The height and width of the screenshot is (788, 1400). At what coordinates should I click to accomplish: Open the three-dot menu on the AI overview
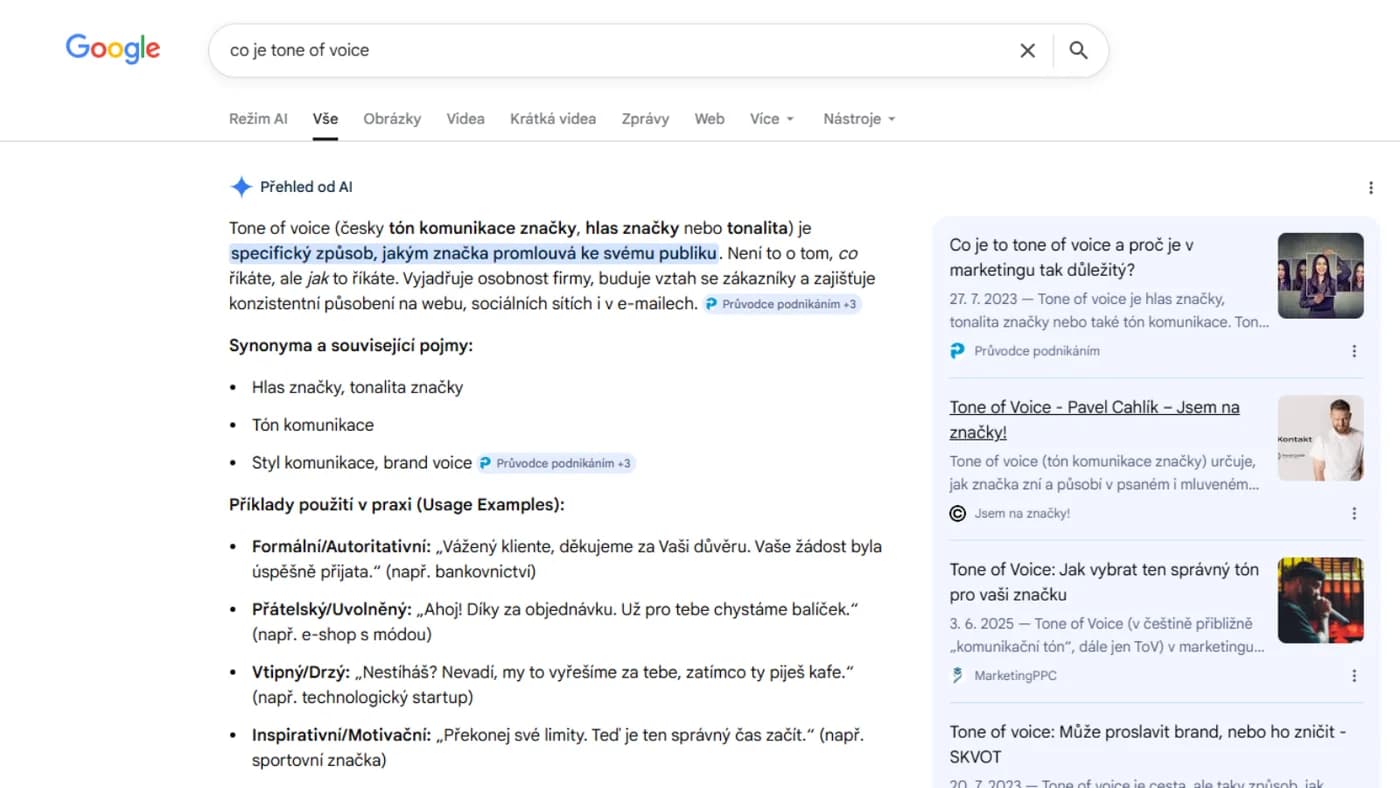click(1371, 187)
